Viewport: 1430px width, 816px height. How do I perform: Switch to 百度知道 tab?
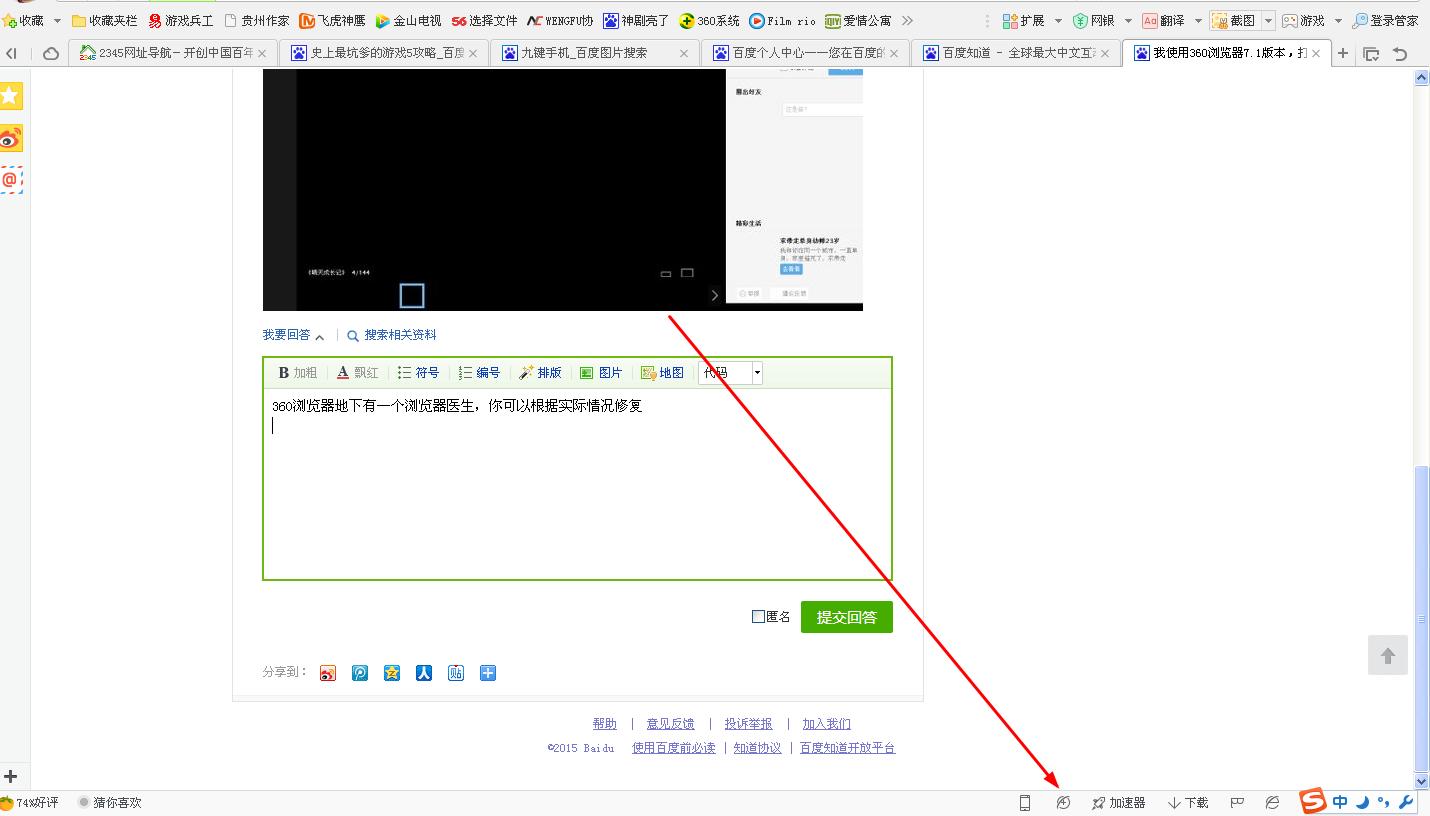1015,53
